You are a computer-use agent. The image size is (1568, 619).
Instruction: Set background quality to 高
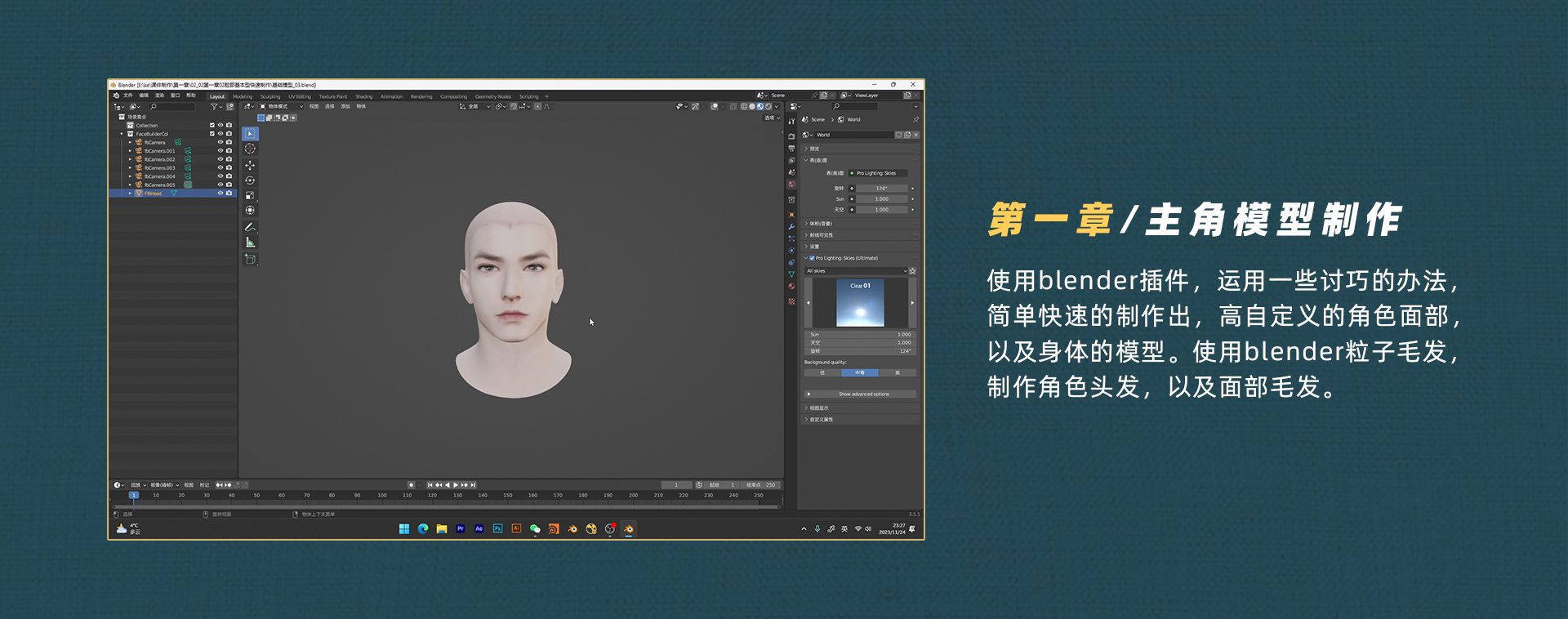pyautogui.click(x=898, y=373)
